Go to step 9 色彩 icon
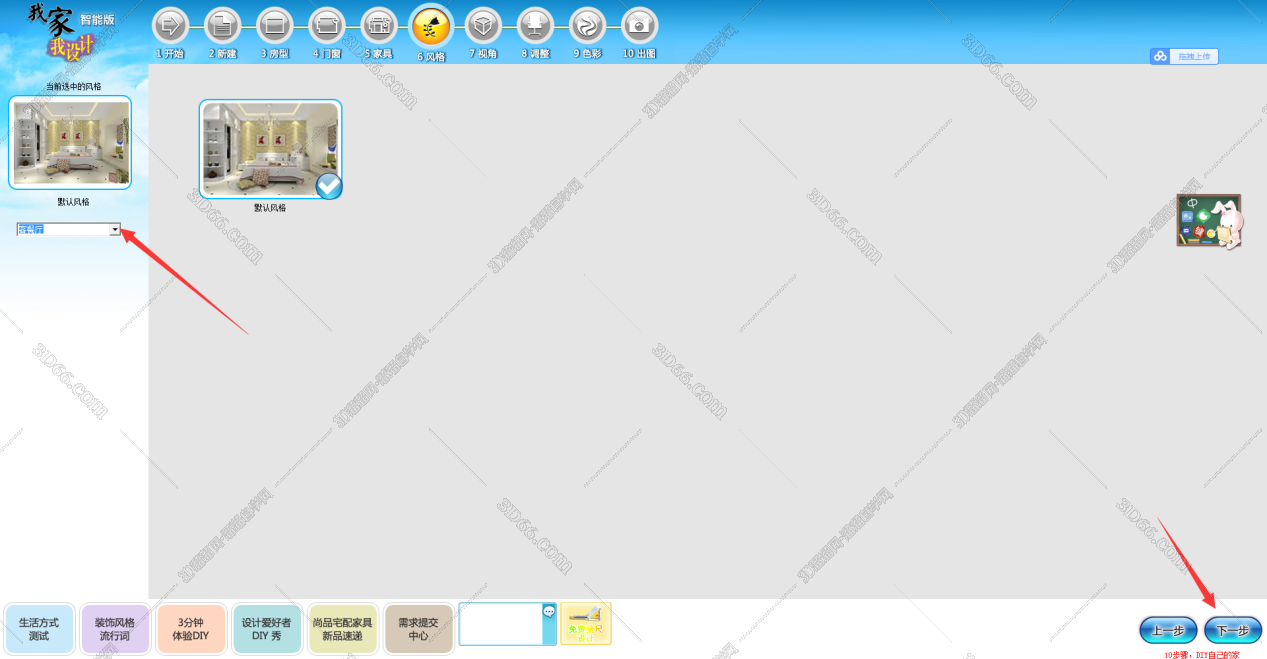1267x659 pixels. 587,26
